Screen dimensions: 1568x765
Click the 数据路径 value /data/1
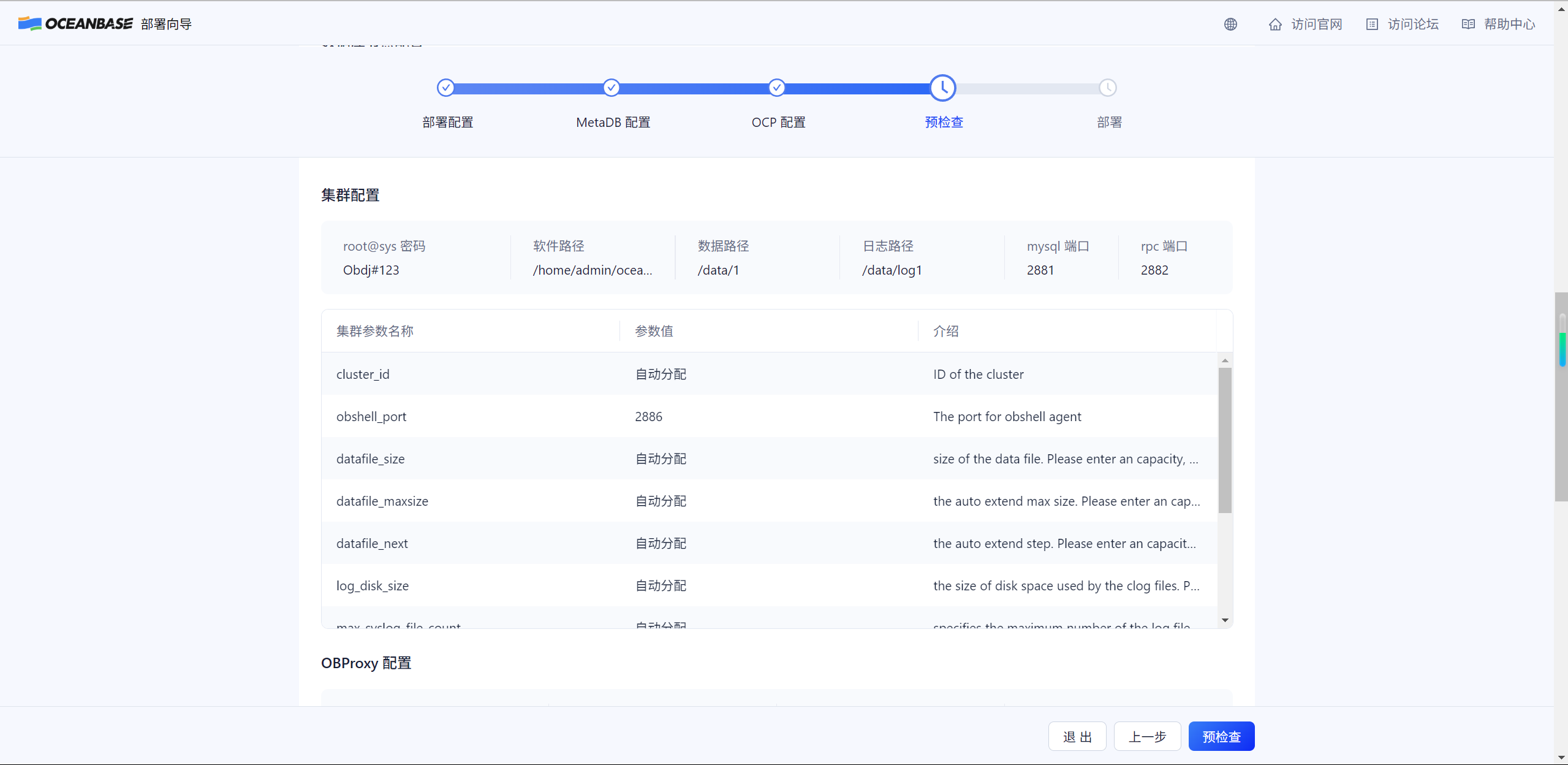pos(718,270)
